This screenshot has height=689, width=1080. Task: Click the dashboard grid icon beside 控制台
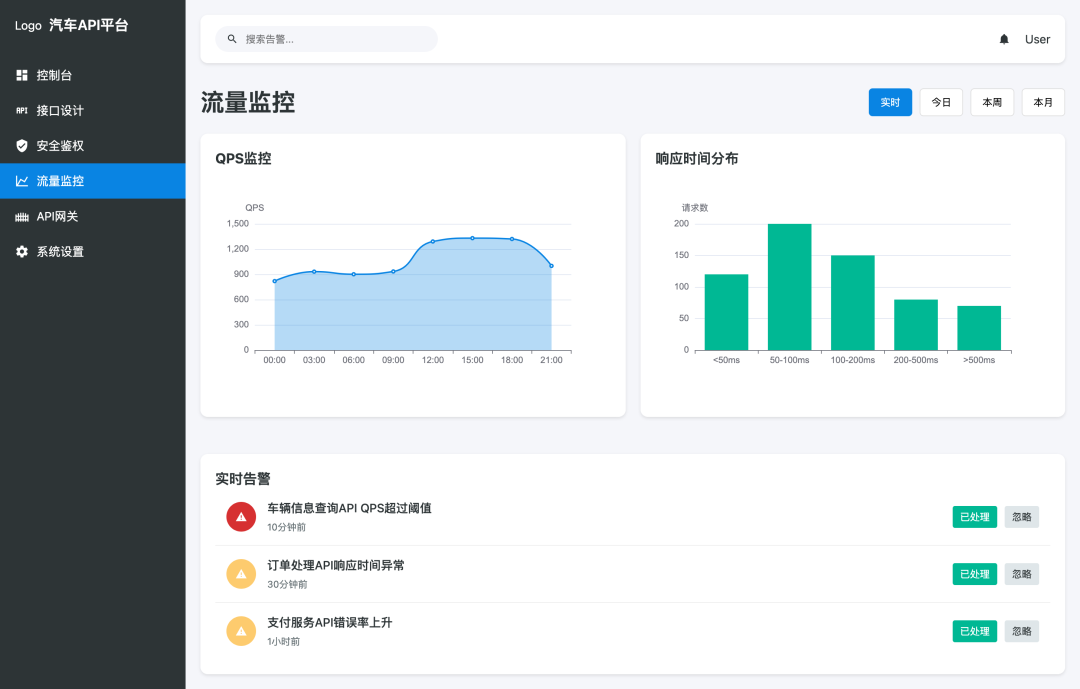[x=22, y=76]
